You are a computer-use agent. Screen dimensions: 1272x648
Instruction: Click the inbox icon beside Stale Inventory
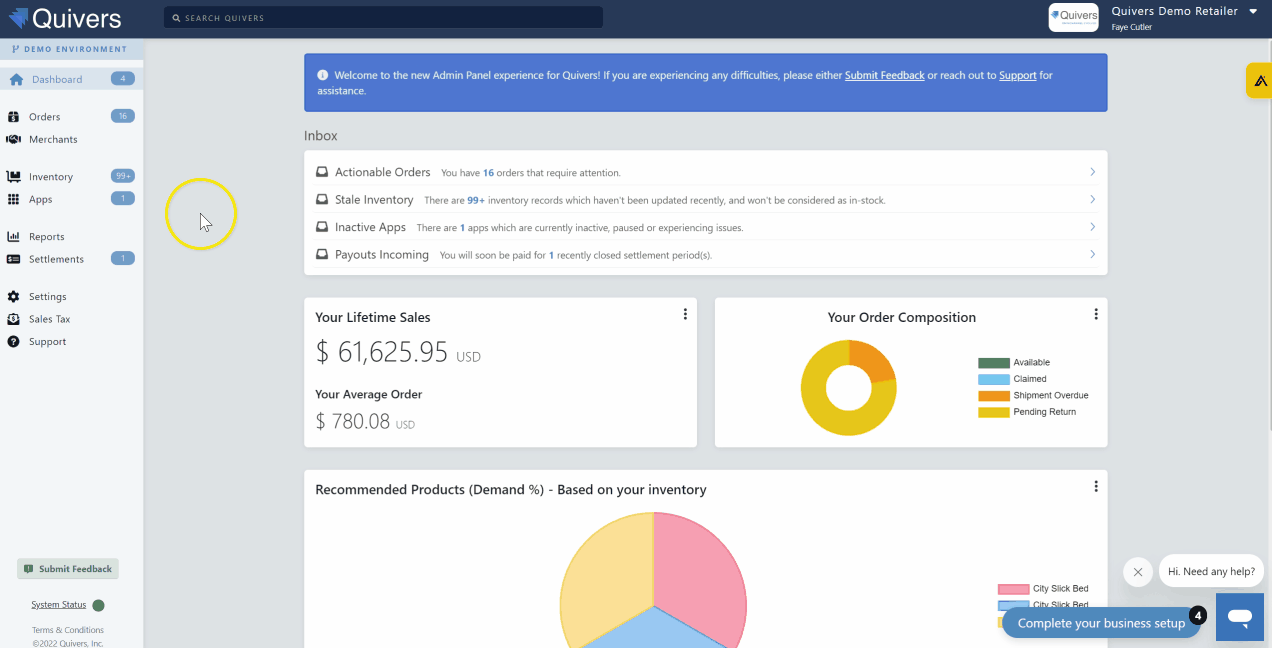pyautogui.click(x=322, y=200)
